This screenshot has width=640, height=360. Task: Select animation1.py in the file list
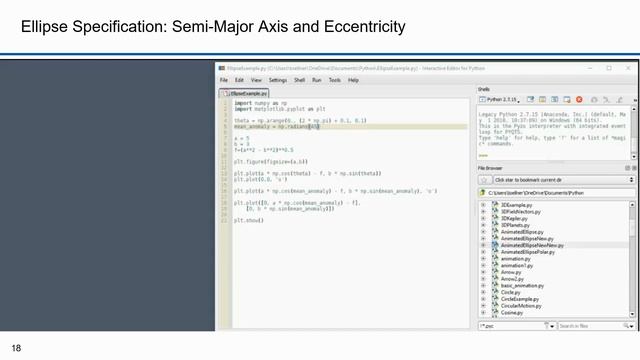[517, 265]
